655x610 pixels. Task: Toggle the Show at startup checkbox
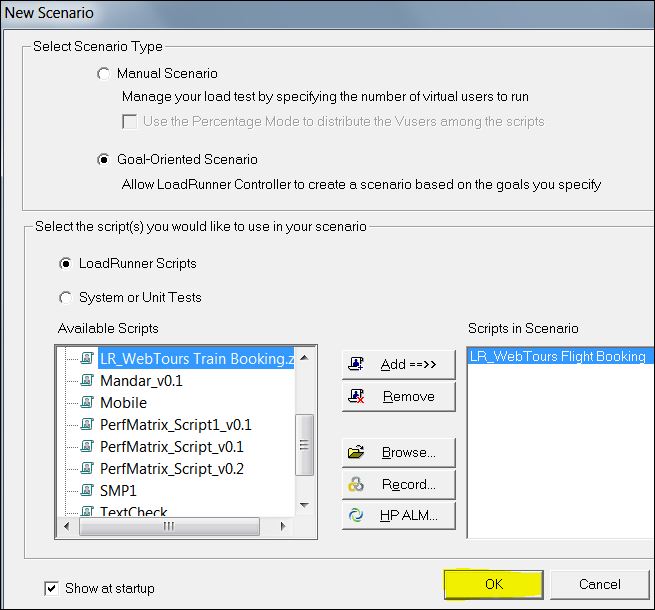[51, 589]
